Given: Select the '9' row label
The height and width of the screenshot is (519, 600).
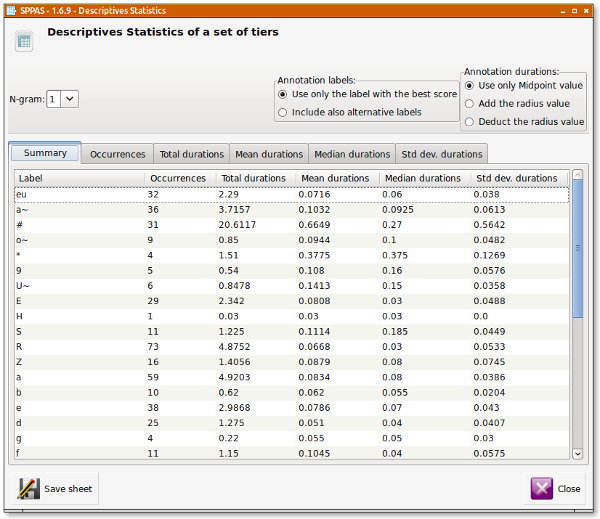Looking at the screenshot, I should 19,271.
